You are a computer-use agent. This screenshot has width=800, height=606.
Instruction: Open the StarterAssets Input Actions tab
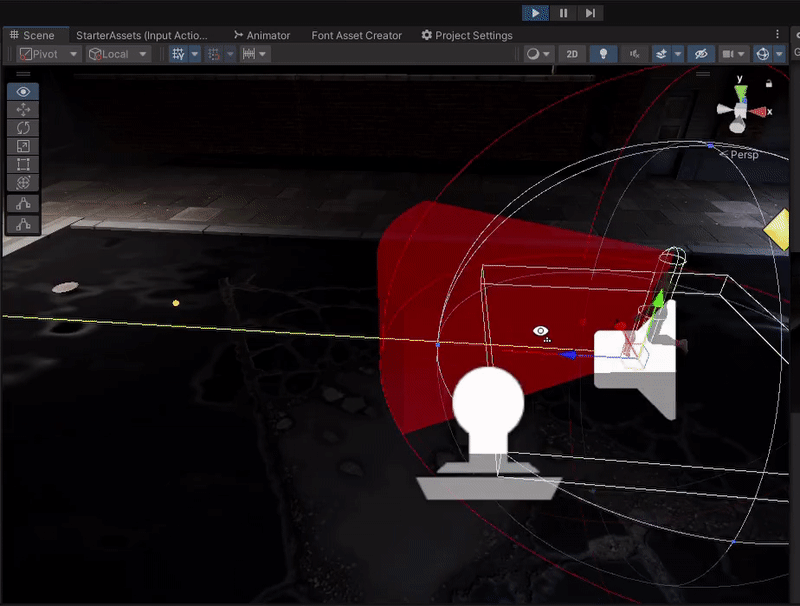coord(141,35)
